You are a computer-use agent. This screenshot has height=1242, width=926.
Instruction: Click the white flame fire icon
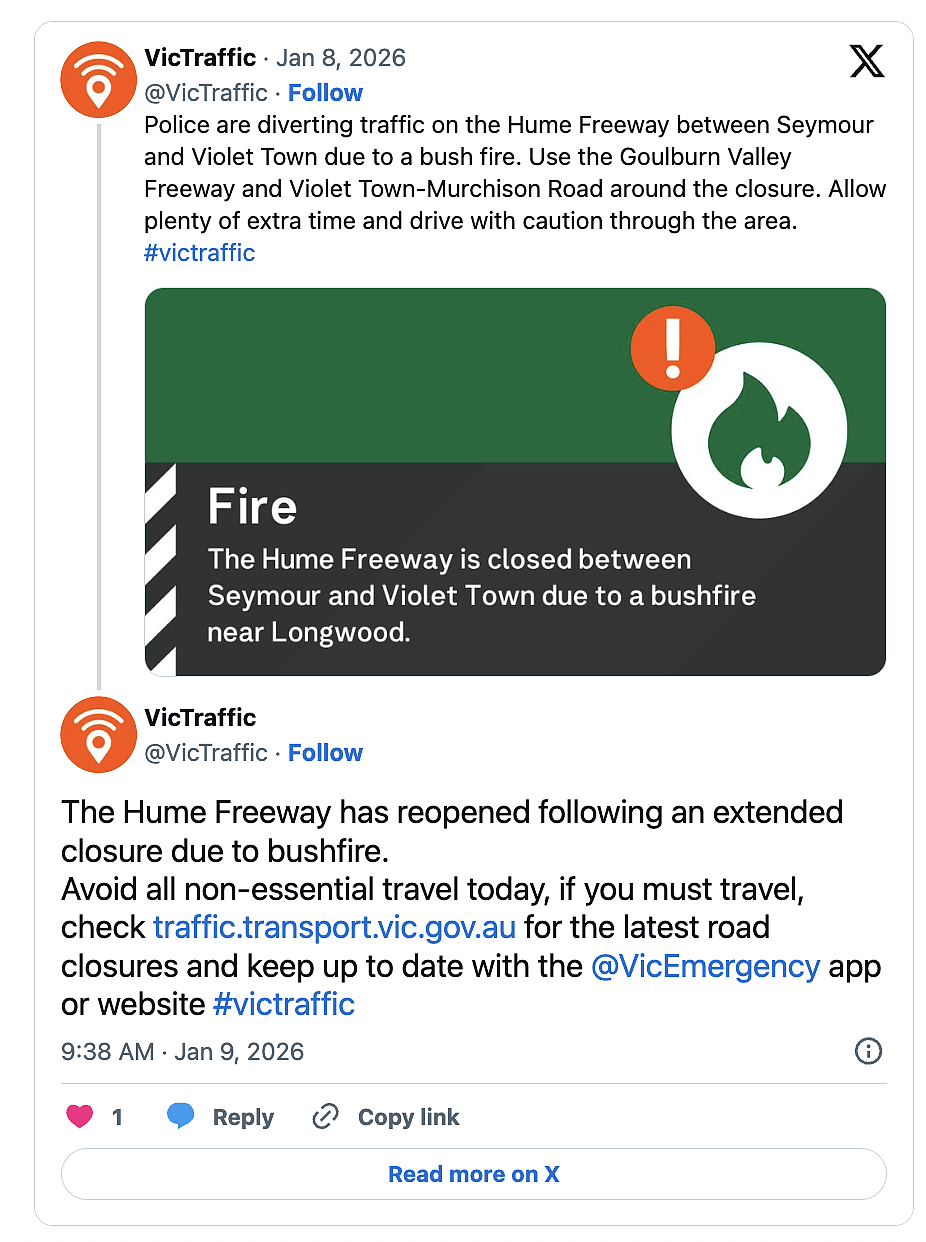[759, 432]
